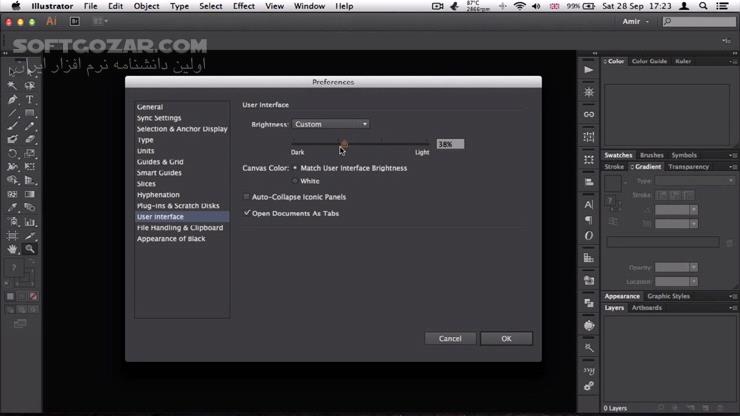Confirm preferences with OK button
Viewport: 740px width, 416px height.
(x=506, y=339)
